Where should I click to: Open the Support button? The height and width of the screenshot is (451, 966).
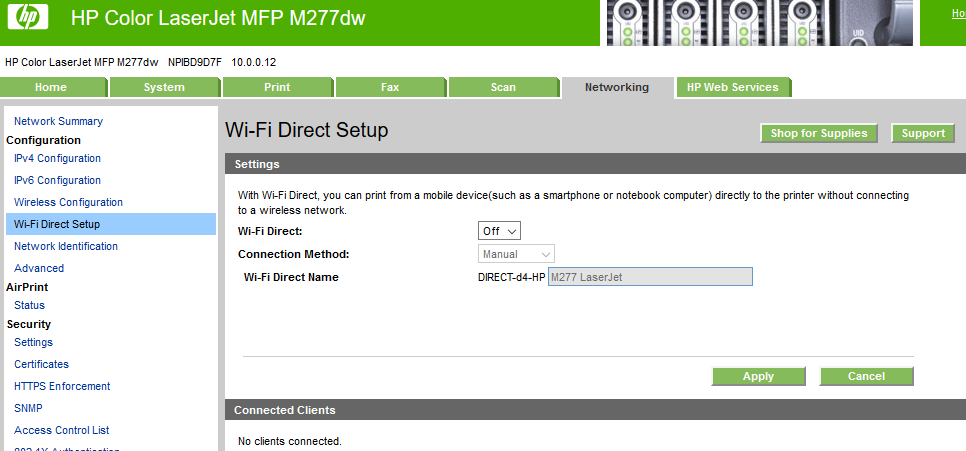tap(923, 133)
